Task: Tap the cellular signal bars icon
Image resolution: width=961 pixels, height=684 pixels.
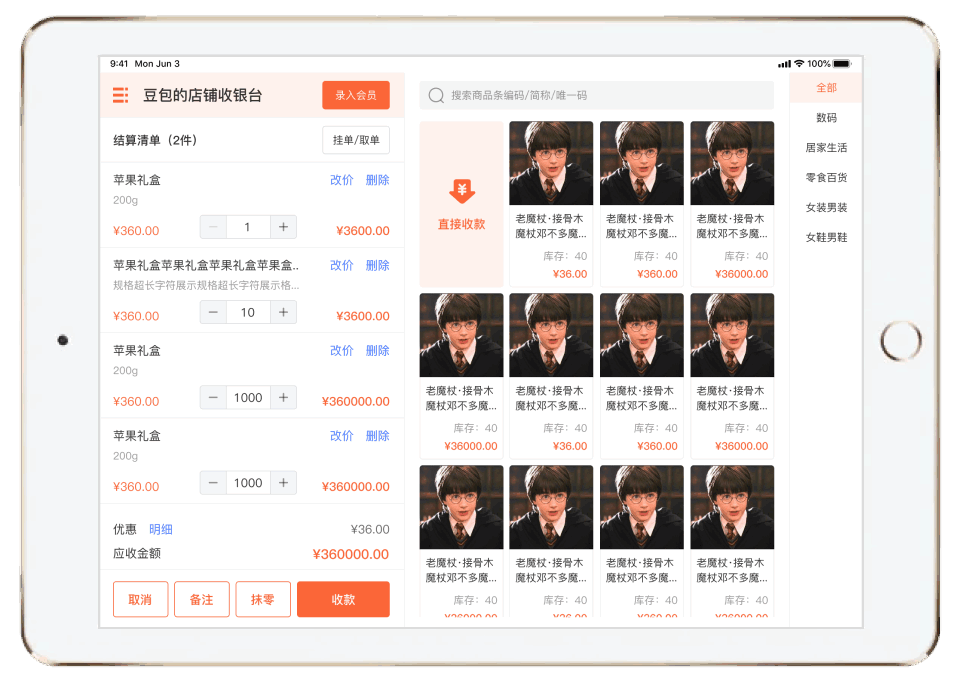Action: pos(784,64)
